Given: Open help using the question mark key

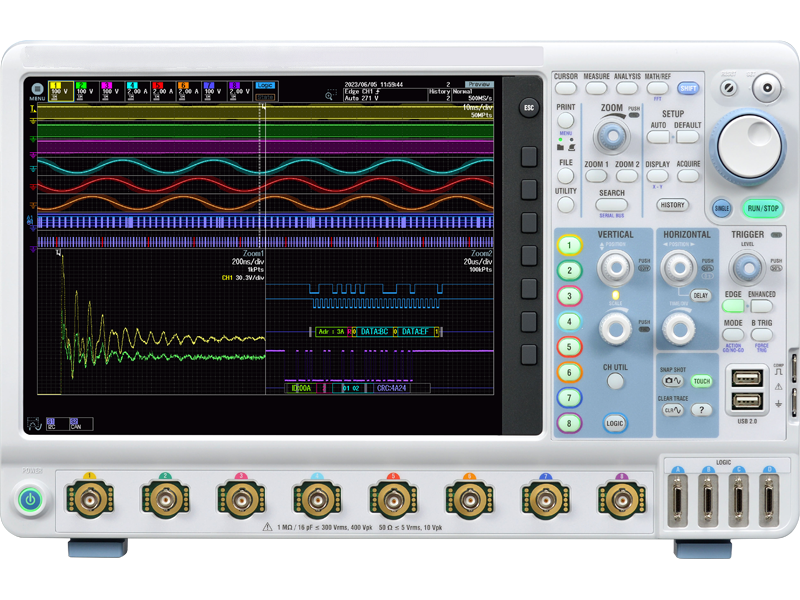Looking at the screenshot, I should 702,409.
